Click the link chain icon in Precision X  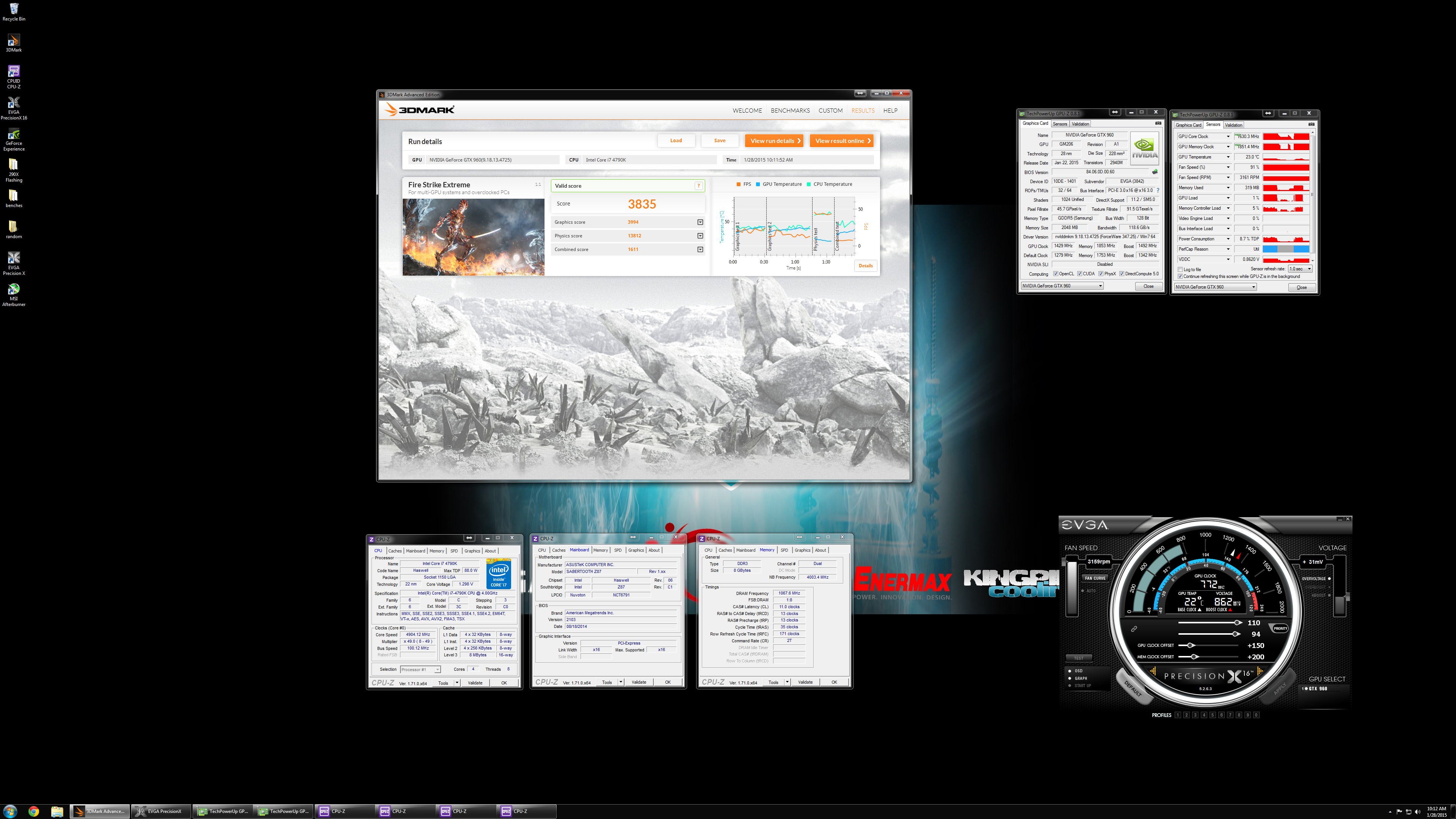coord(1133,629)
